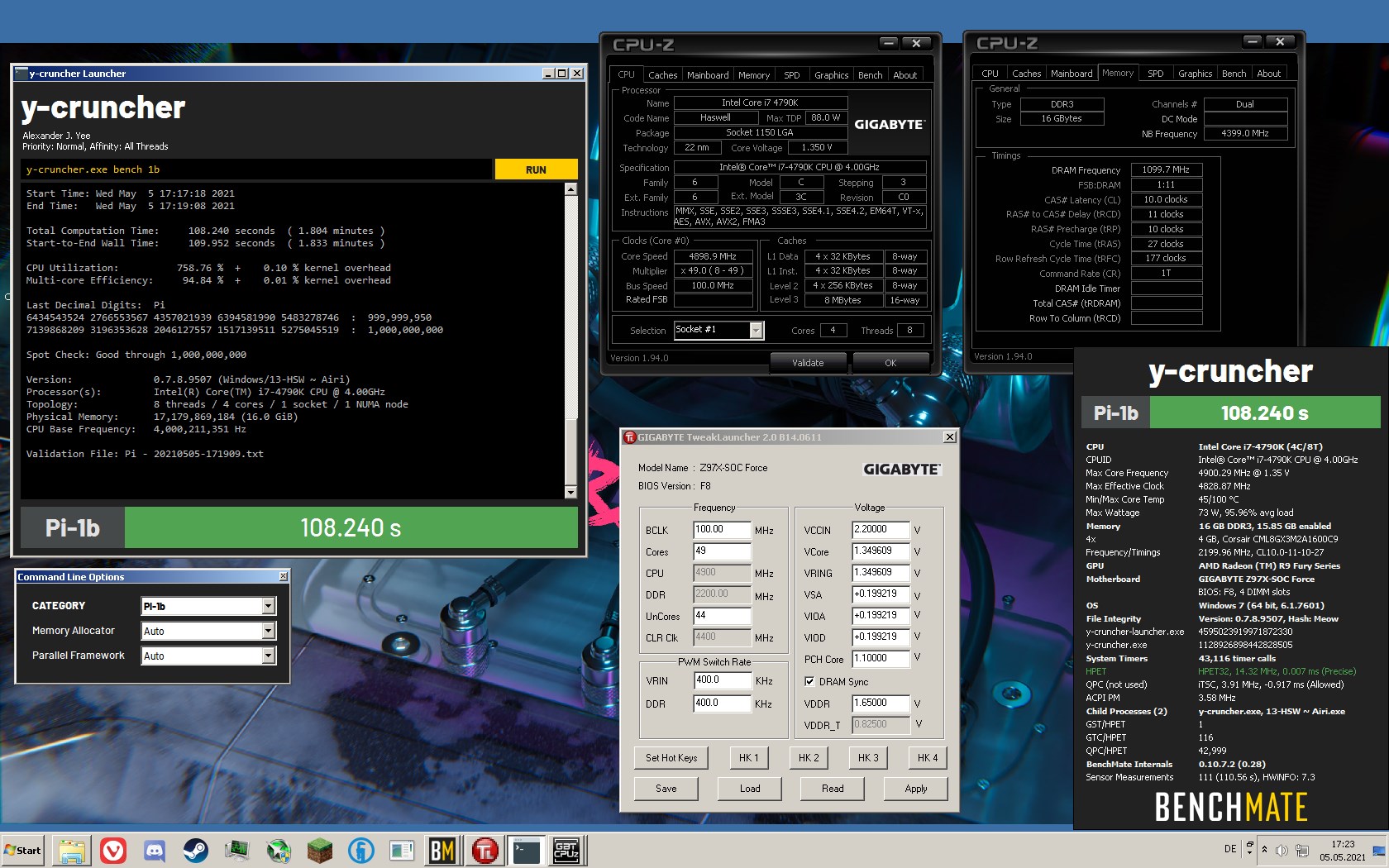Launch Minecraft from the taskbar

tap(320, 851)
